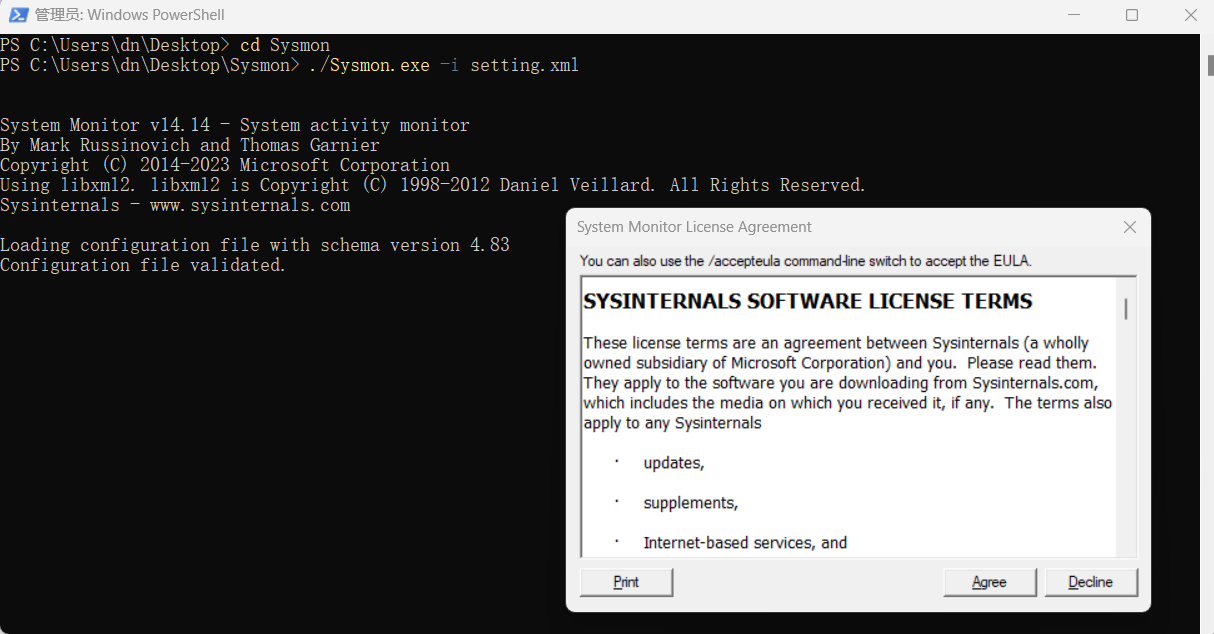1214x634 pixels.
Task: Maximize the PowerShell window
Action: click(x=1131, y=15)
